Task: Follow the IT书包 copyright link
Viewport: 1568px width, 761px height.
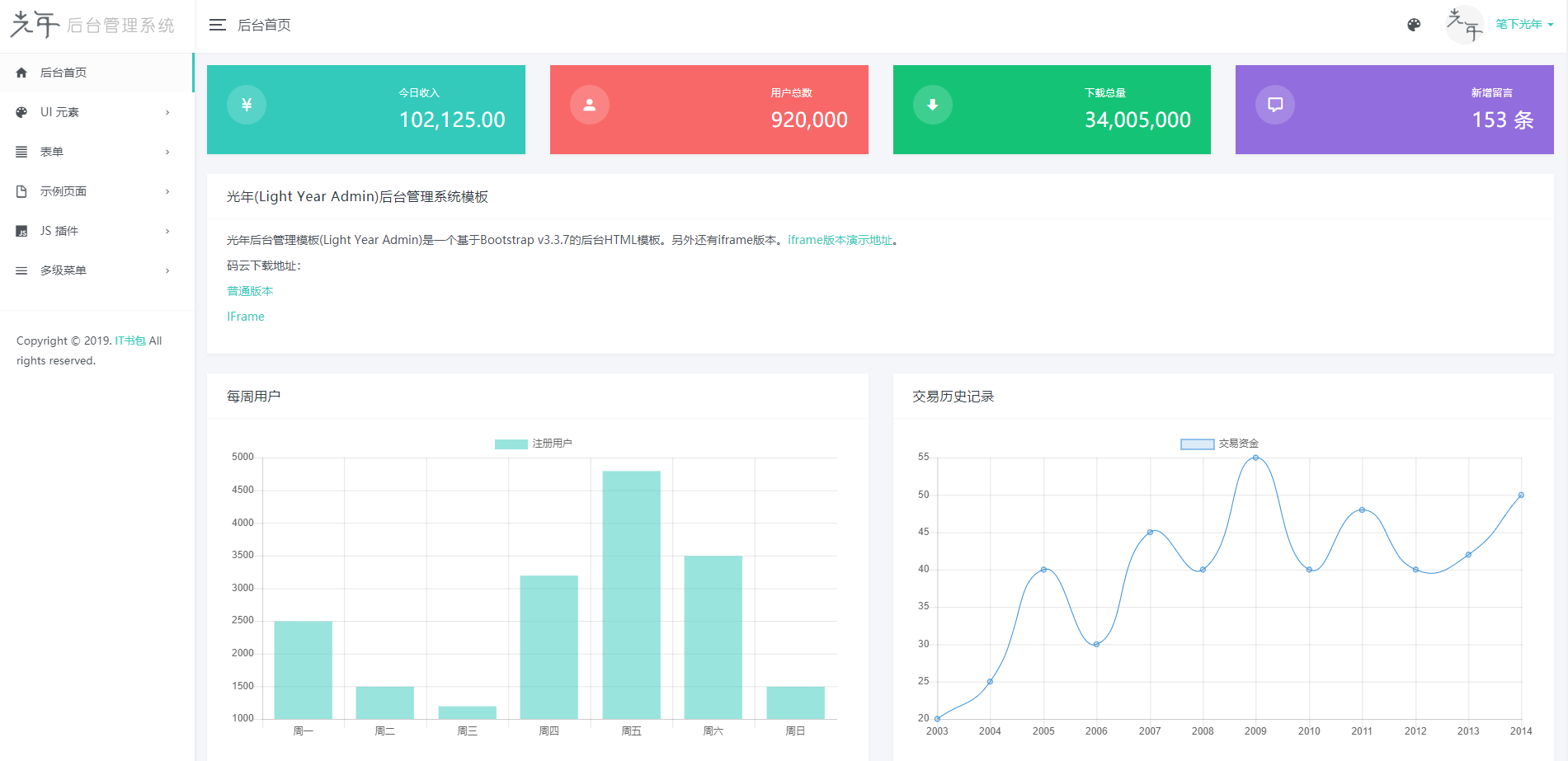Action: 130,341
